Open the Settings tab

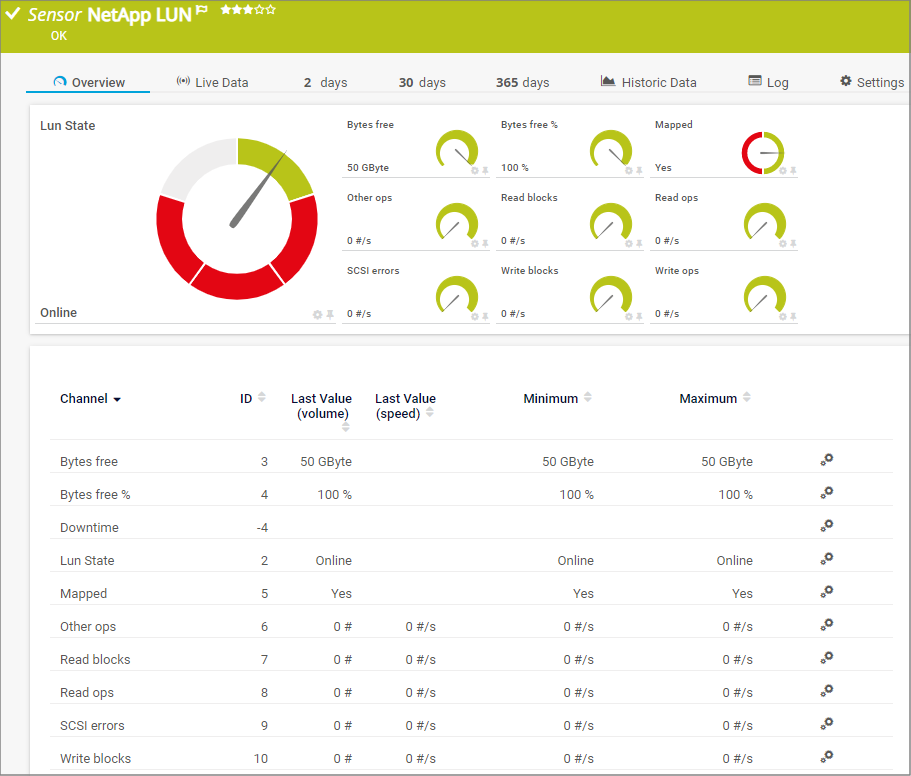point(871,82)
